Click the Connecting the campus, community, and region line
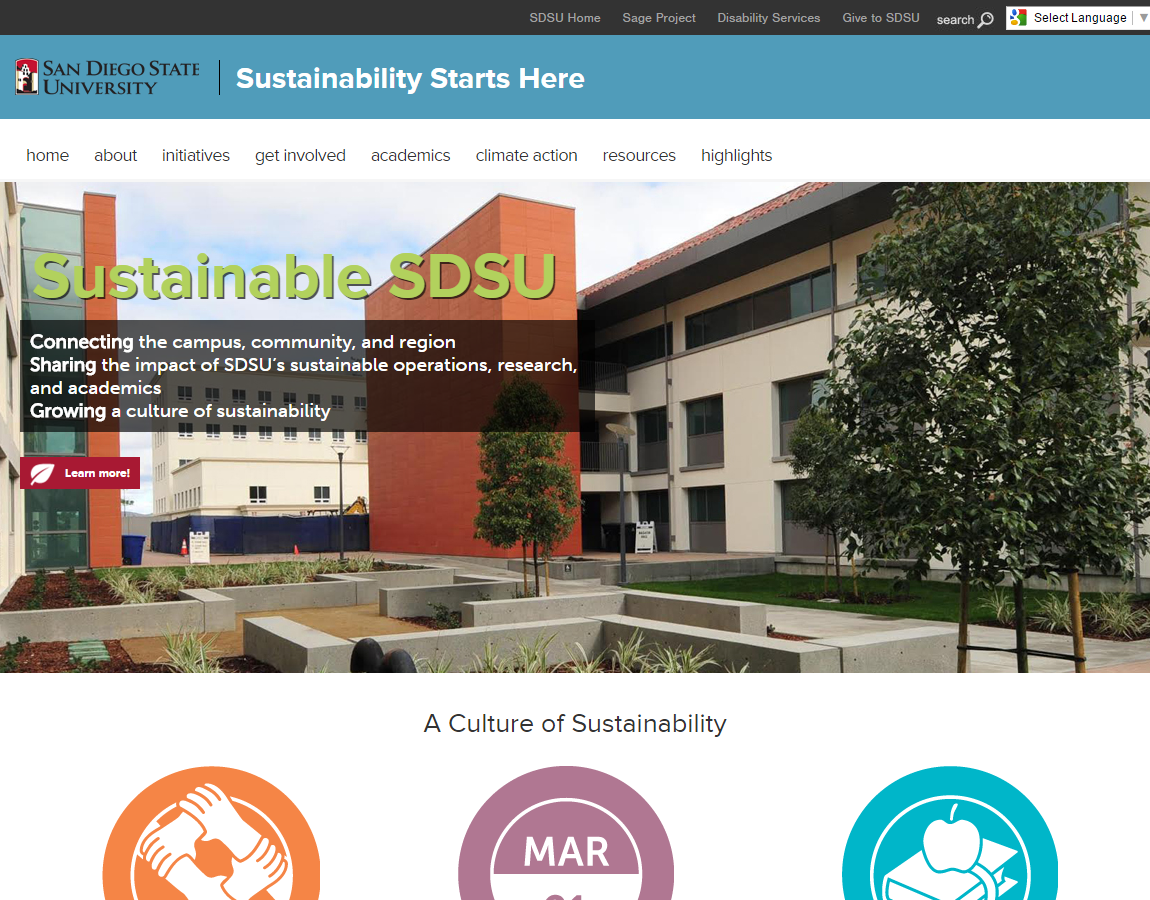This screenshot has width=1150, height=900. coord(243,342)
